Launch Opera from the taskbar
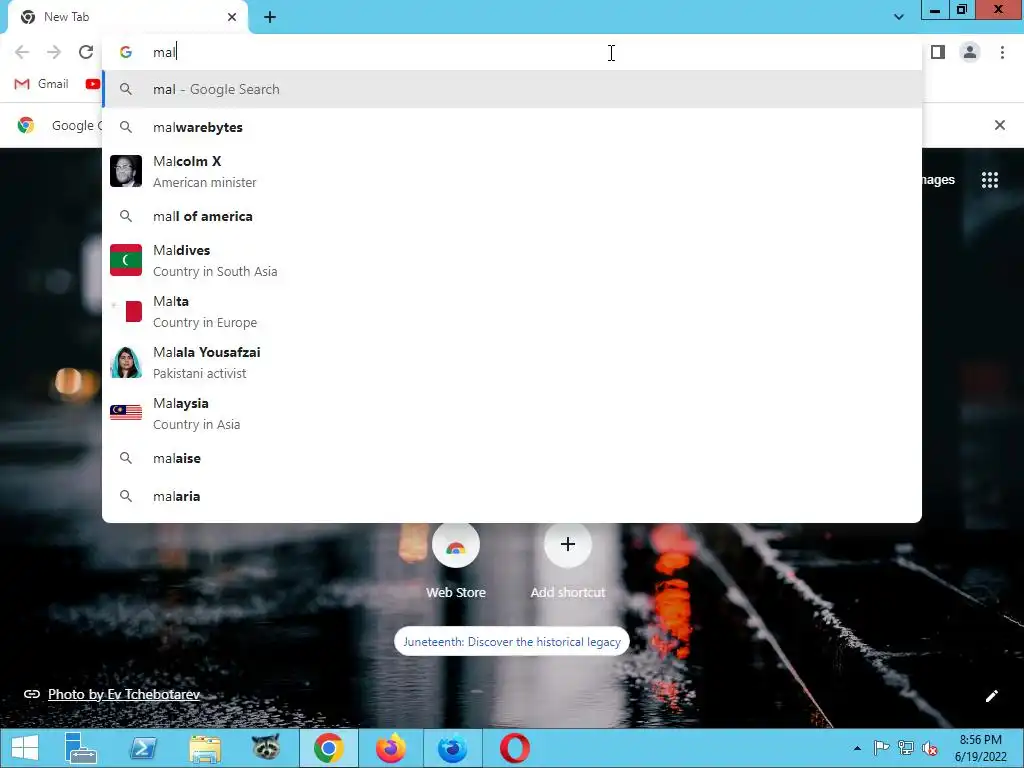The image size is (1024, 768). (x=515, y=748)
